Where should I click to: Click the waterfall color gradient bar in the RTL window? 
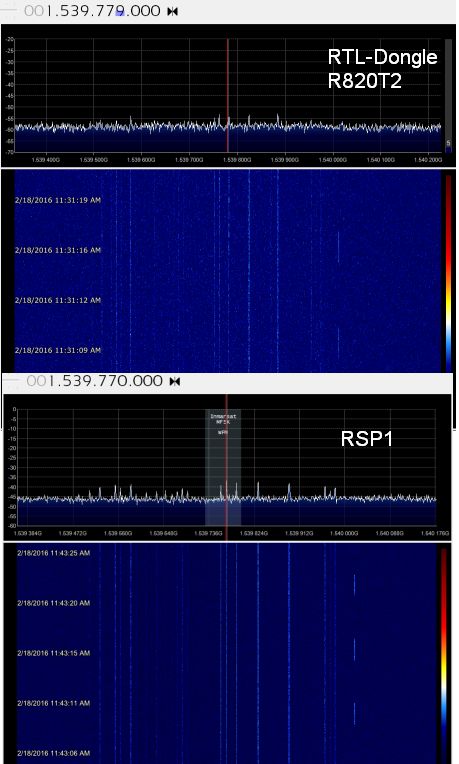pyautogui.click(x=448, y=273)
